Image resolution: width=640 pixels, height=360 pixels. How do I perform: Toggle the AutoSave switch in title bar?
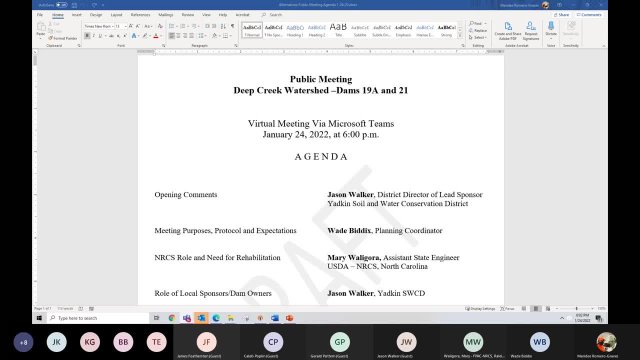pyautogui.click(x=62, y=5)
